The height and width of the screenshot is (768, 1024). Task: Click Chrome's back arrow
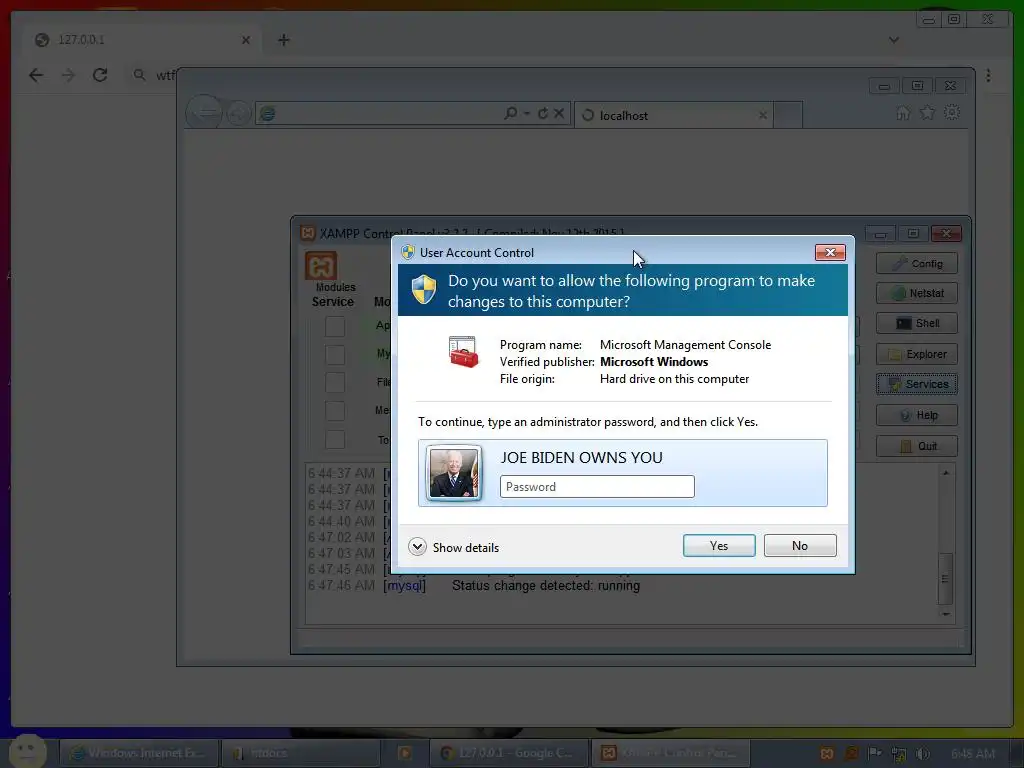coord(36,75)
